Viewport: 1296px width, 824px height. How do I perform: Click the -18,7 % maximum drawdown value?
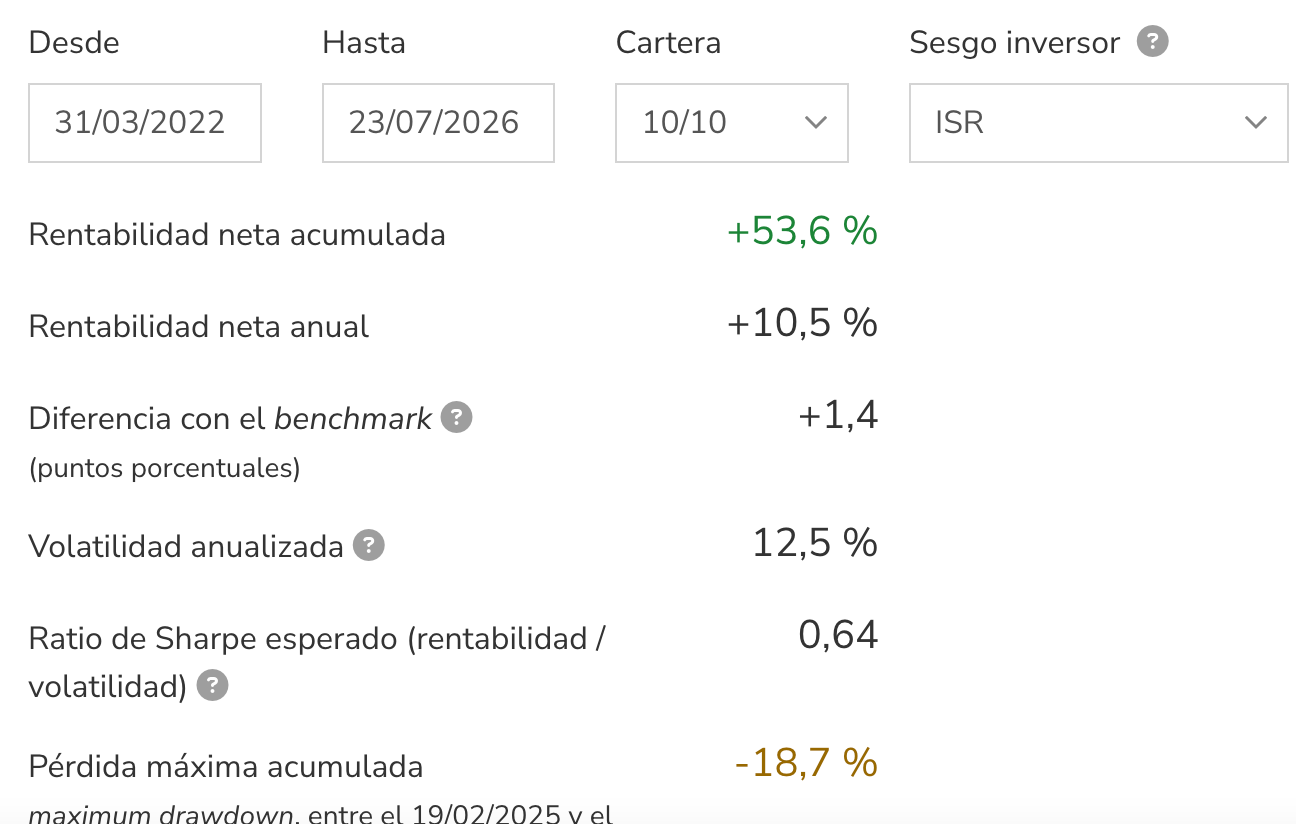pyautogui.click(x=806, y=763)
